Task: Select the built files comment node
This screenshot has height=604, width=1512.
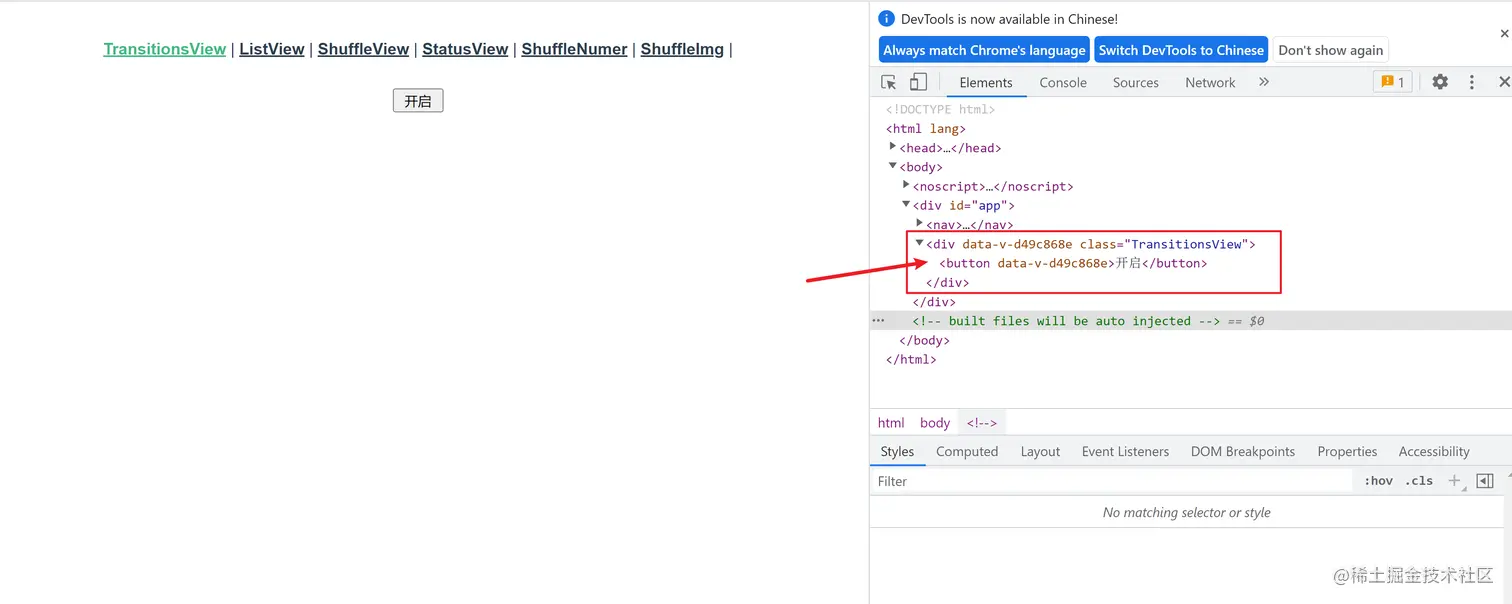Action: pyautogui.click(x=1066, y=321)
